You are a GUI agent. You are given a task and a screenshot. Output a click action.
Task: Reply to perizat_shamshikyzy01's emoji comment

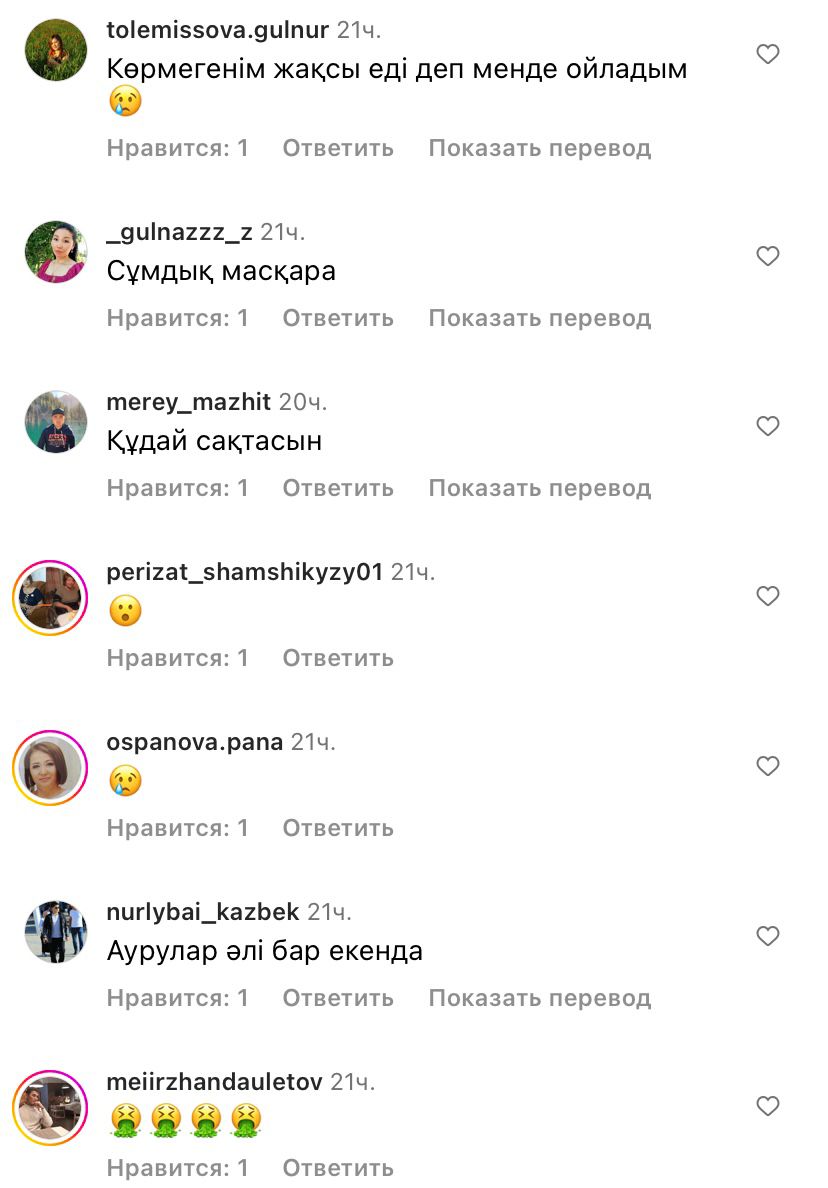[x=338, y=658]
